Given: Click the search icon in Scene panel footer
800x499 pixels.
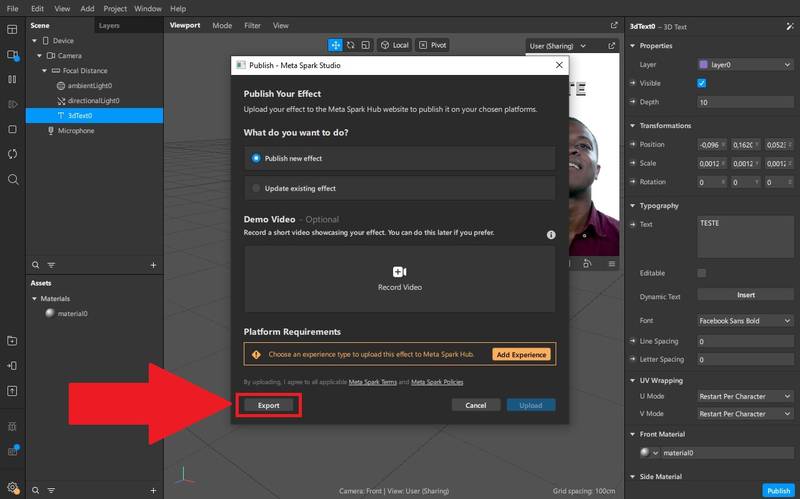Looking at the screenshot, I should click(x=35, y=265).
